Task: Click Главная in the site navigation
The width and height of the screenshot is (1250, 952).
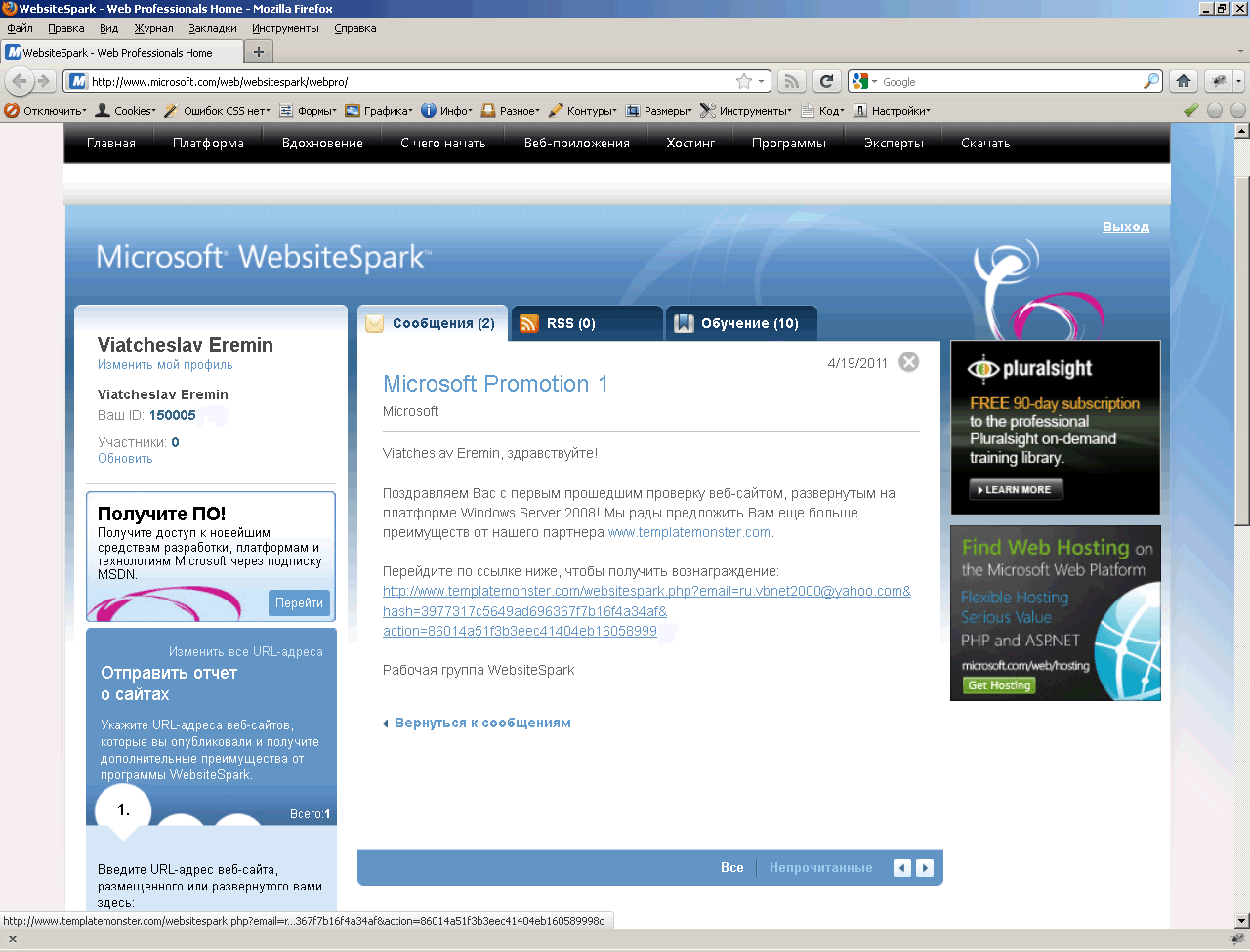Action: 111,144
